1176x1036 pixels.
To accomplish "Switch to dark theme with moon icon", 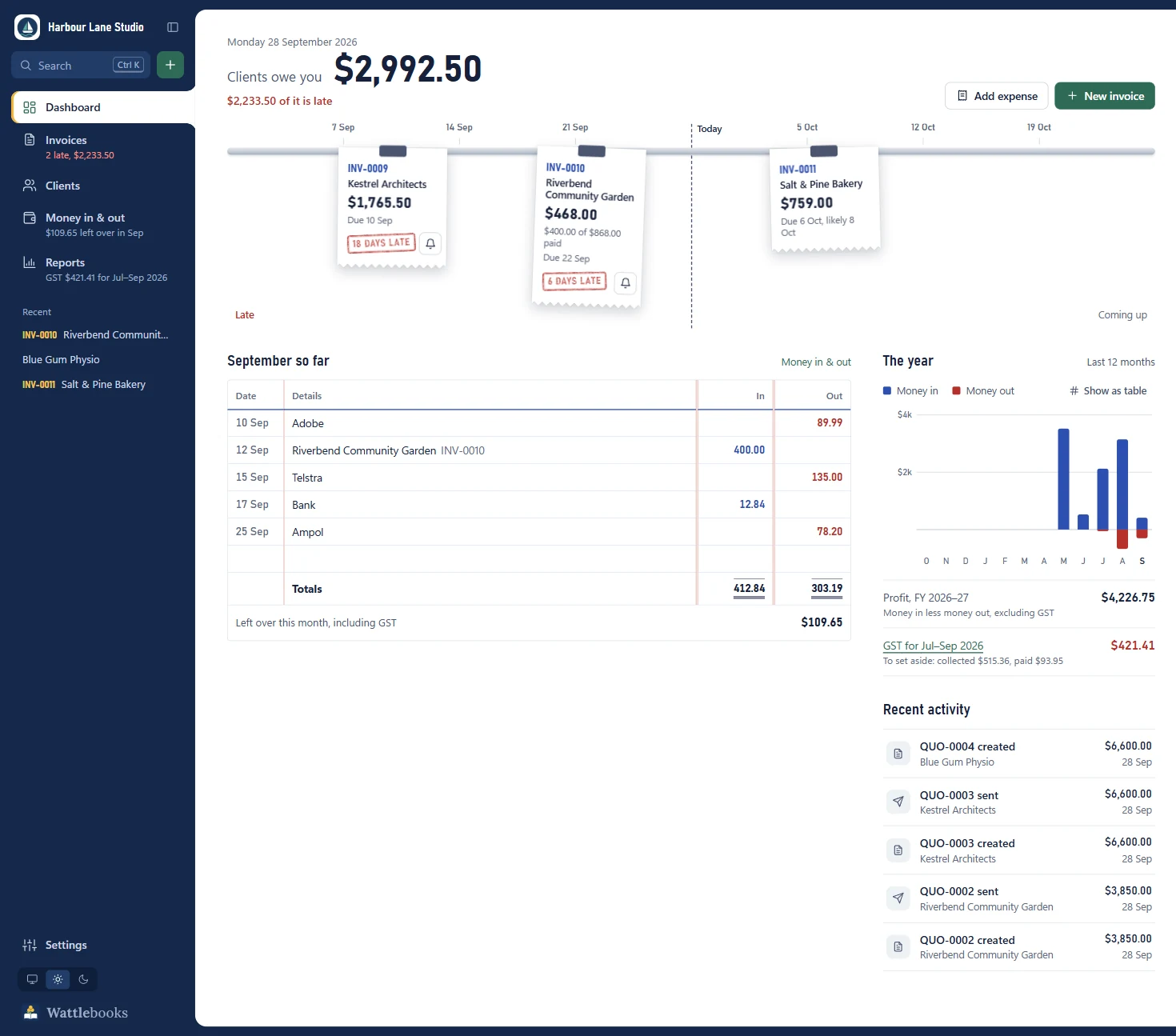I will click(x=83, y=979).
